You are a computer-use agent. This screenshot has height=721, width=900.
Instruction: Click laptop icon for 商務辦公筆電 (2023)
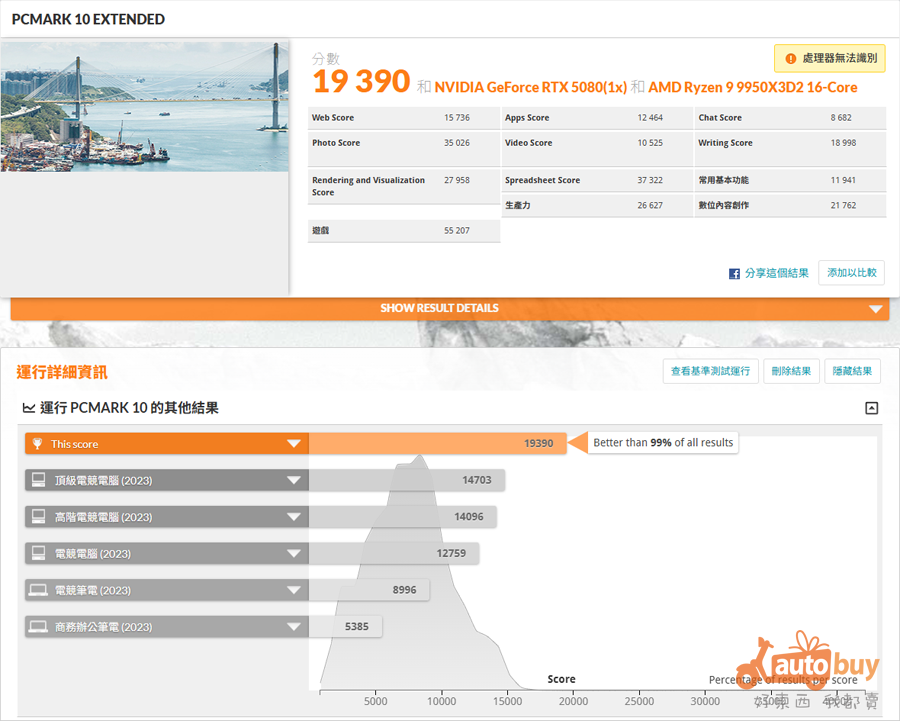coord(38,627)
